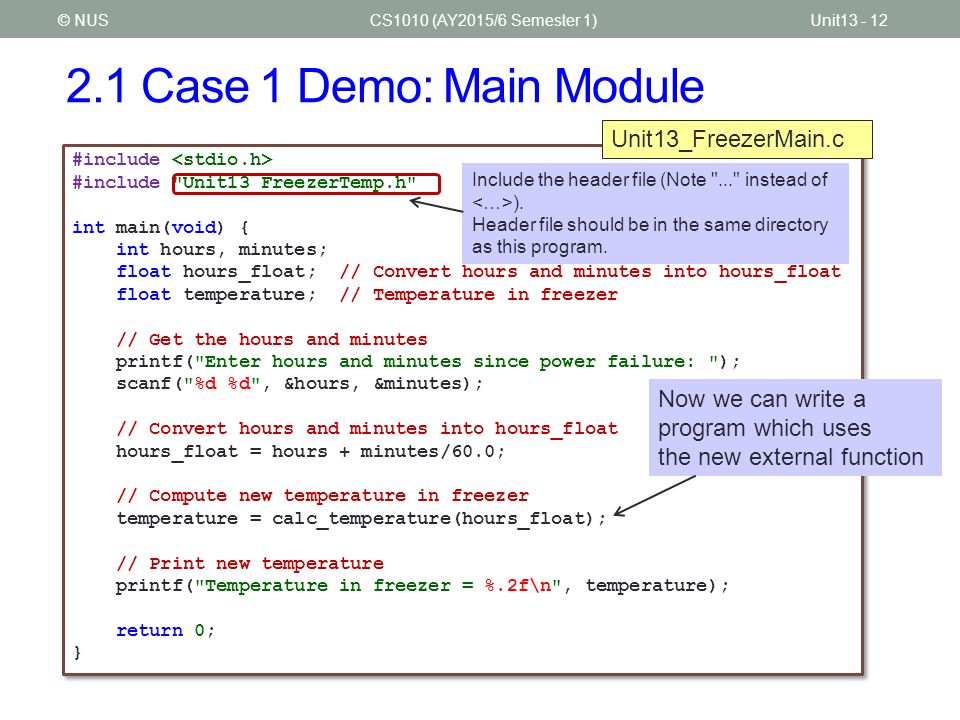This screenshot has height=720, width=960.
Task: Click the "float hours_float;" declaration
Action: pyautogui.click(x=216, y=272)
